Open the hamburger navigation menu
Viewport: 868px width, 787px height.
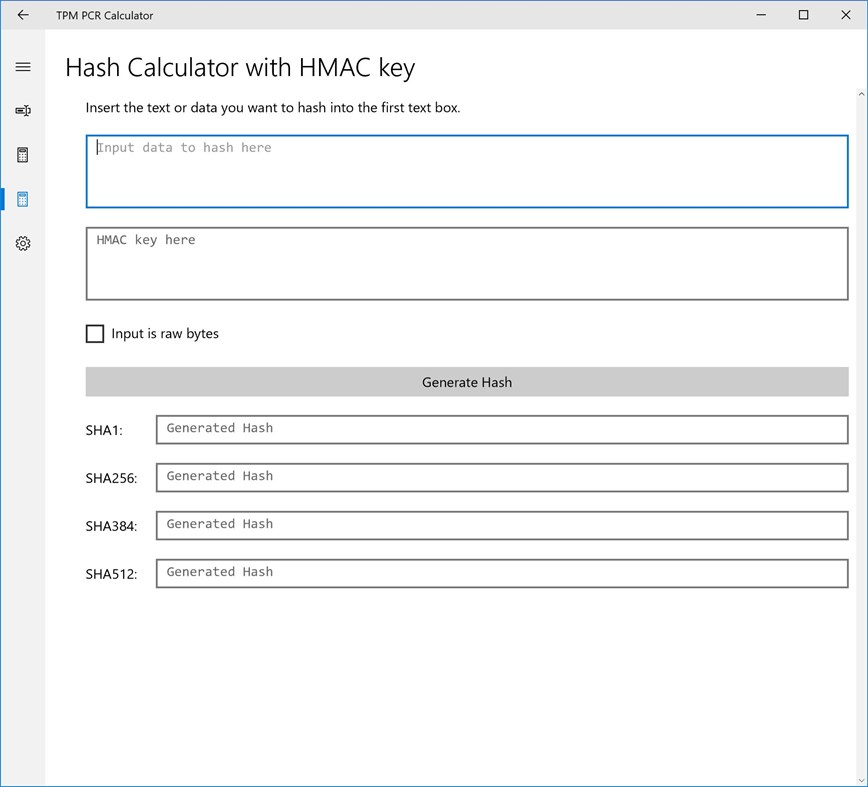tap(23, 67)
